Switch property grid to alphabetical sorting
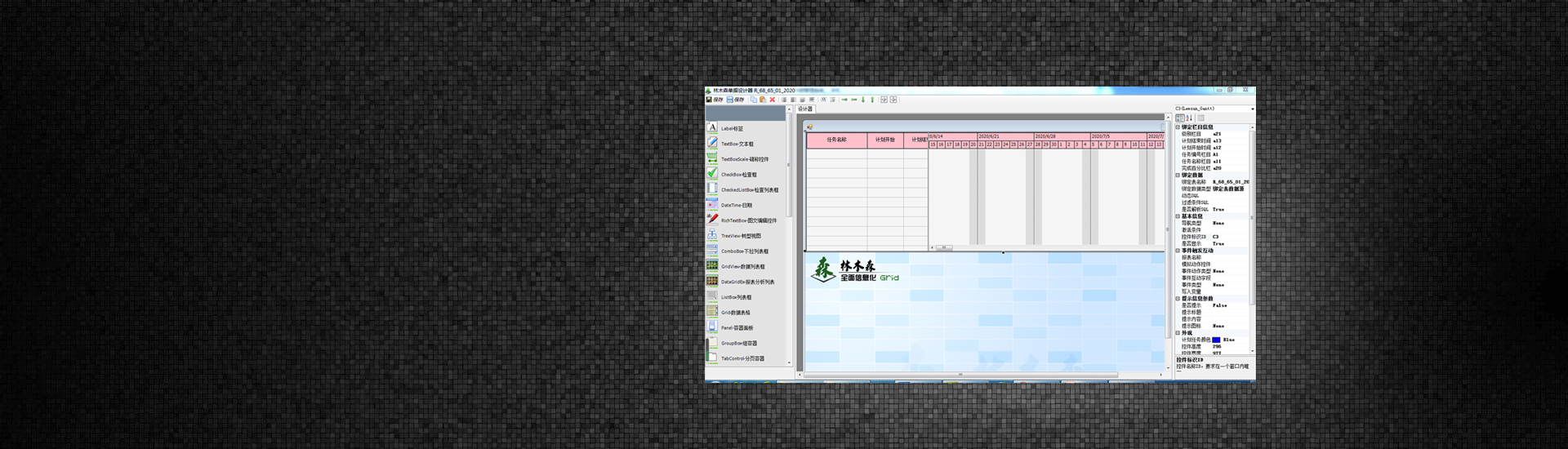1568x449 pixels. tap(1189, 118)
